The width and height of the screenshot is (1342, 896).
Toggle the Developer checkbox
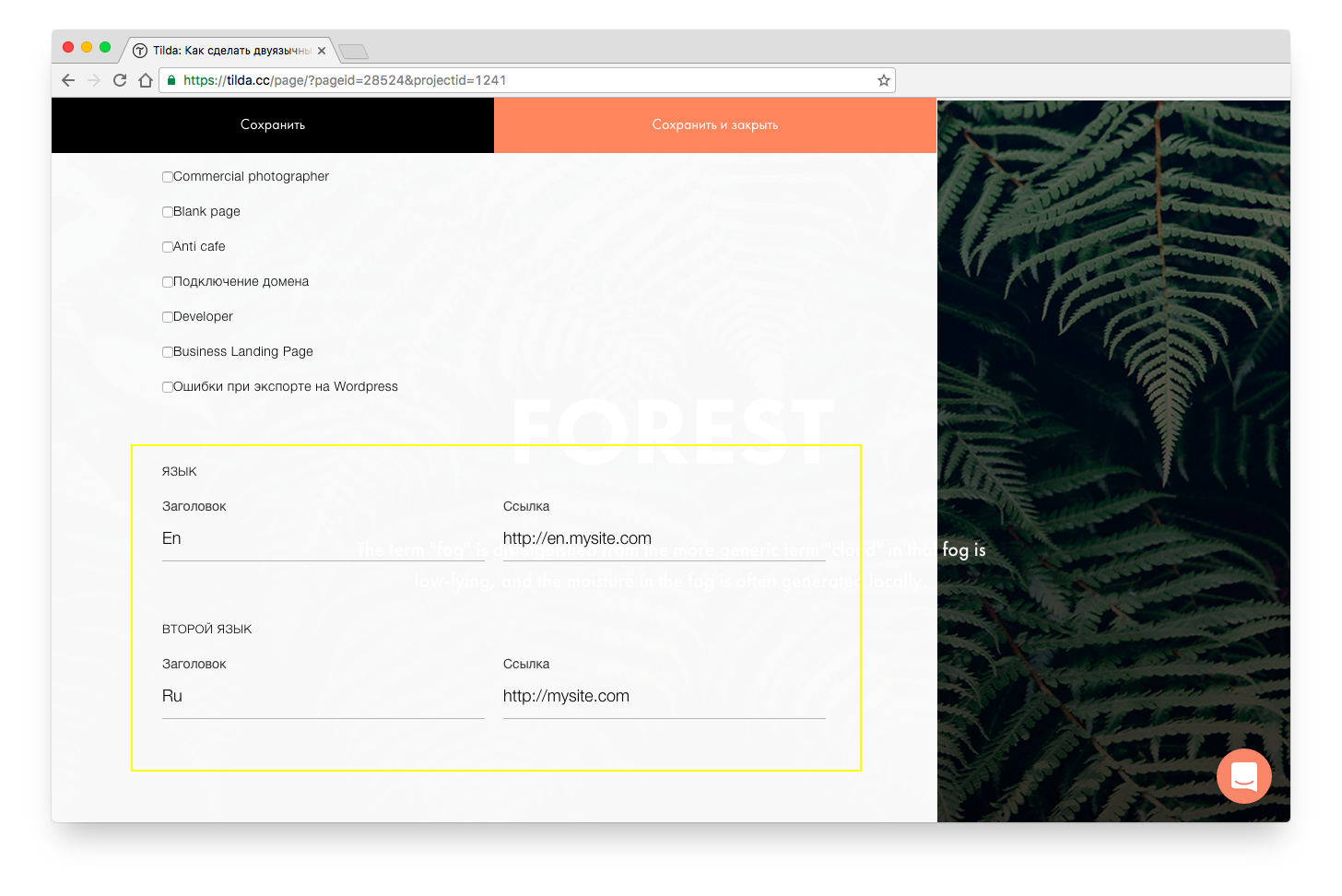(168, 317)
